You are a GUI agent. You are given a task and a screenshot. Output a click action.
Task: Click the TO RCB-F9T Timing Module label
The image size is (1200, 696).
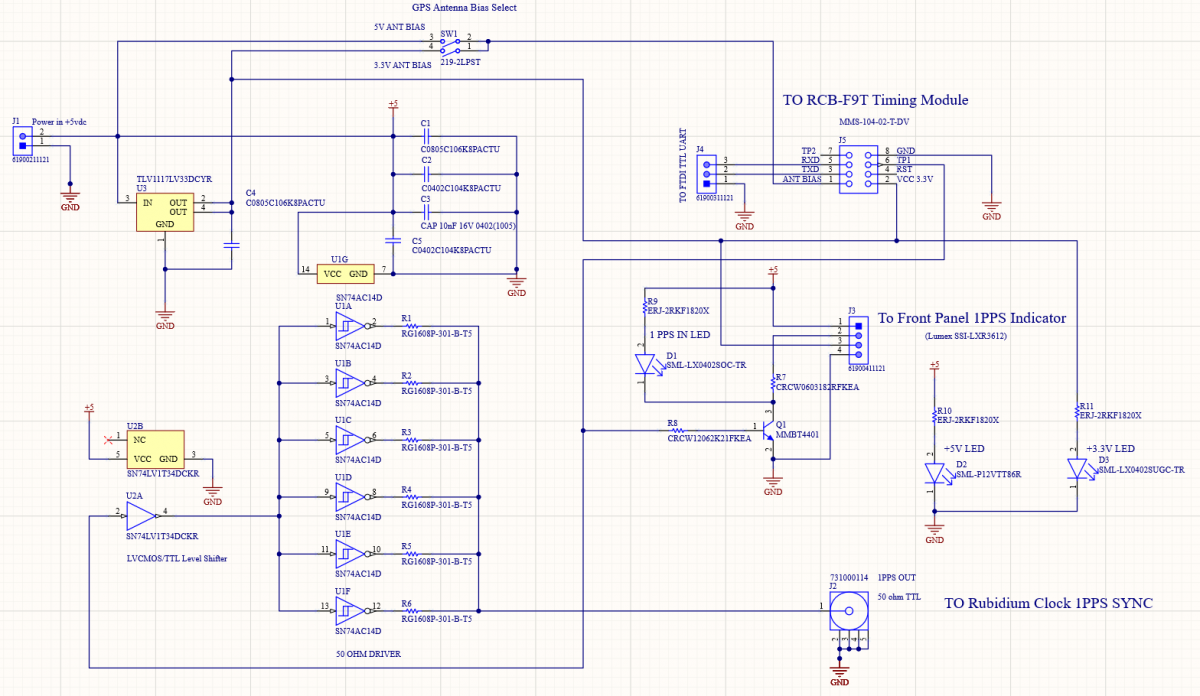875,100
